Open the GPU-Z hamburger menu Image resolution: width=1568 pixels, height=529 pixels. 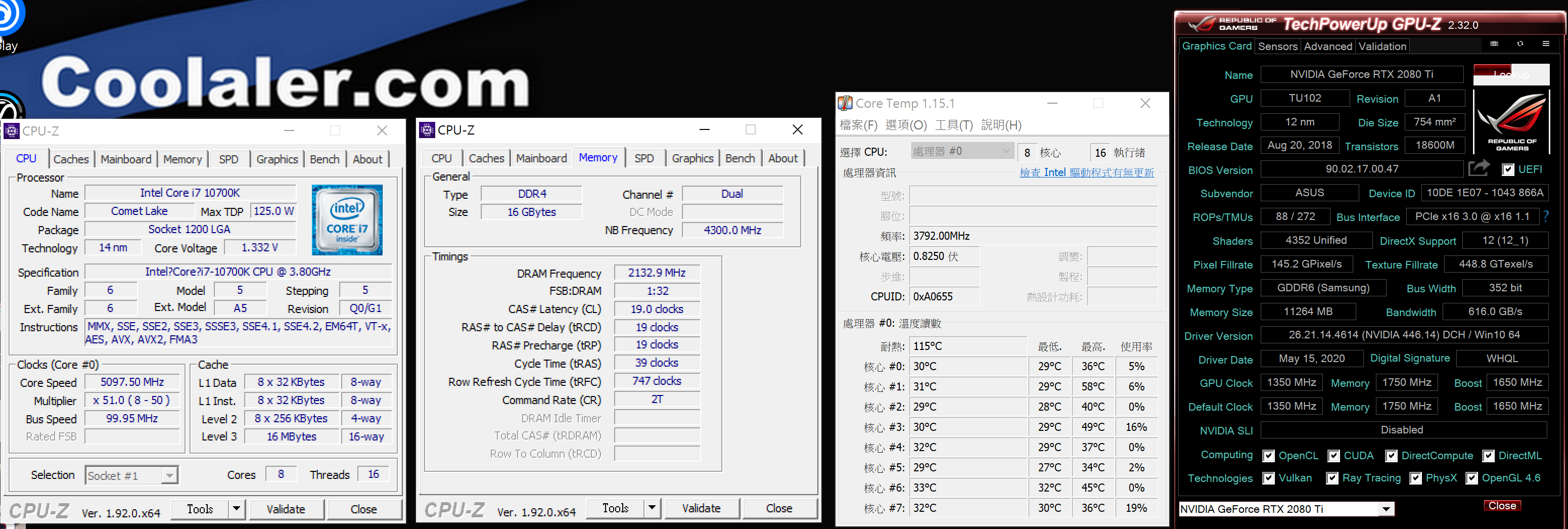click(1545, 44)
